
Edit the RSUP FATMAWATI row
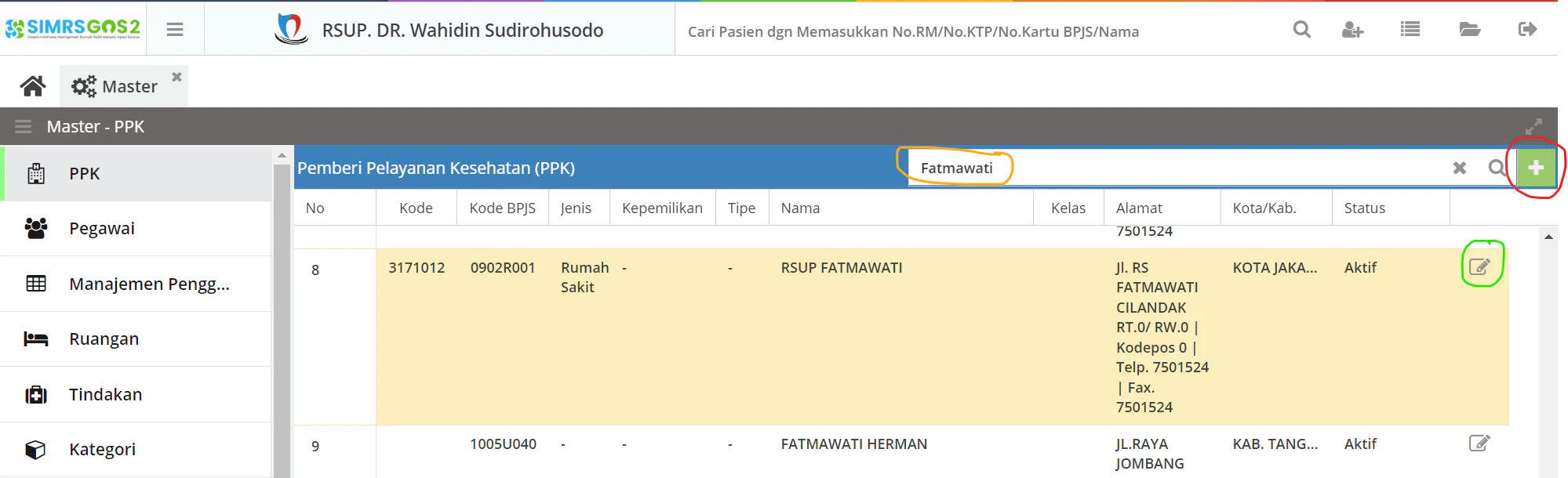tap(1479, 267)
